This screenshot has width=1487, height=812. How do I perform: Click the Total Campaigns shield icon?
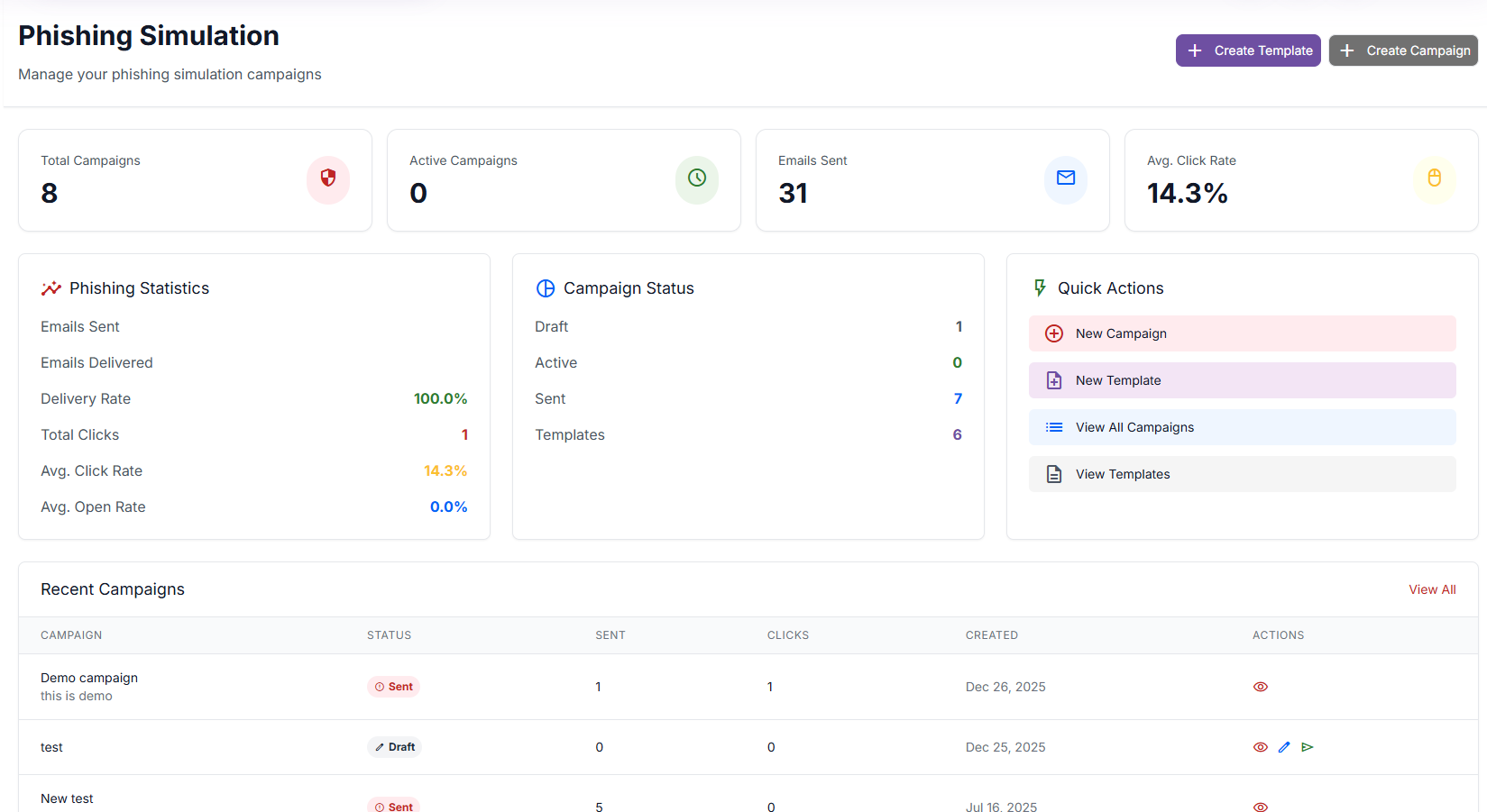tap(327, 179)
